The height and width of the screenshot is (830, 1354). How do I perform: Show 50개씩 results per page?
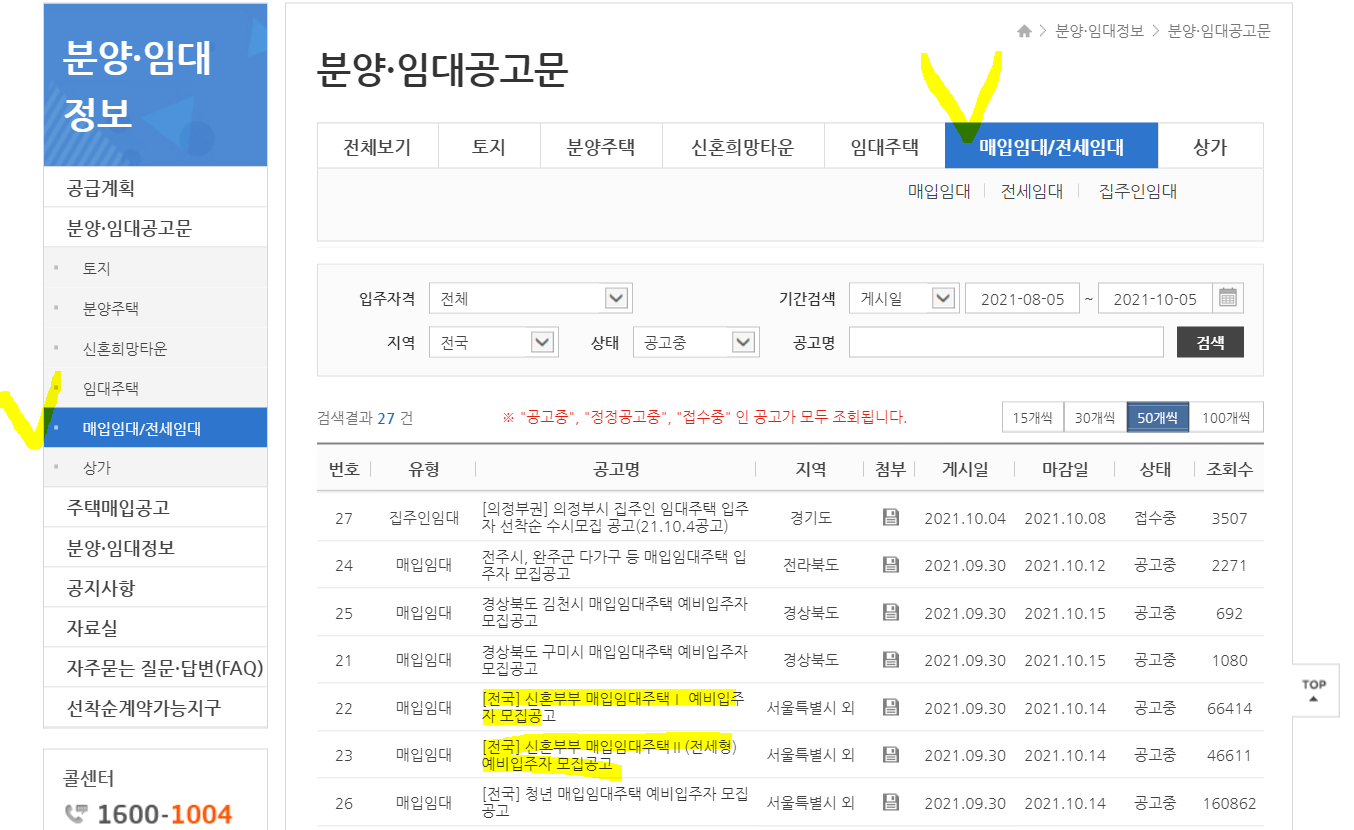point(1158,417)
